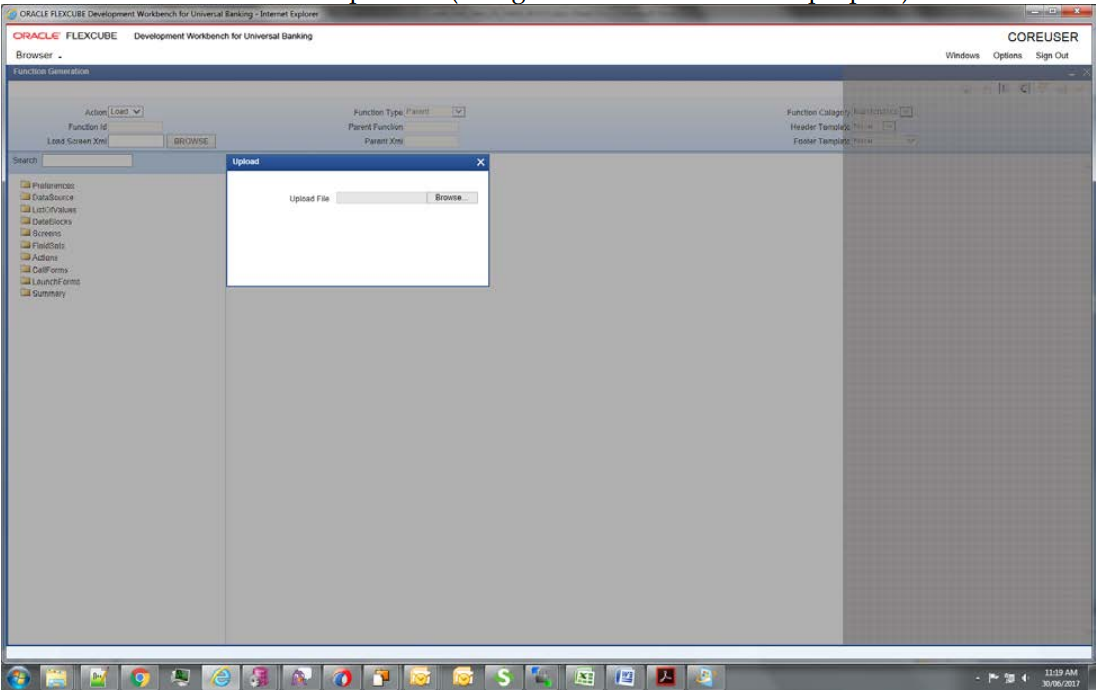1096x690 pixels.
Task: Open the first Outlook taskbar icon
Action: click(421, 677)
